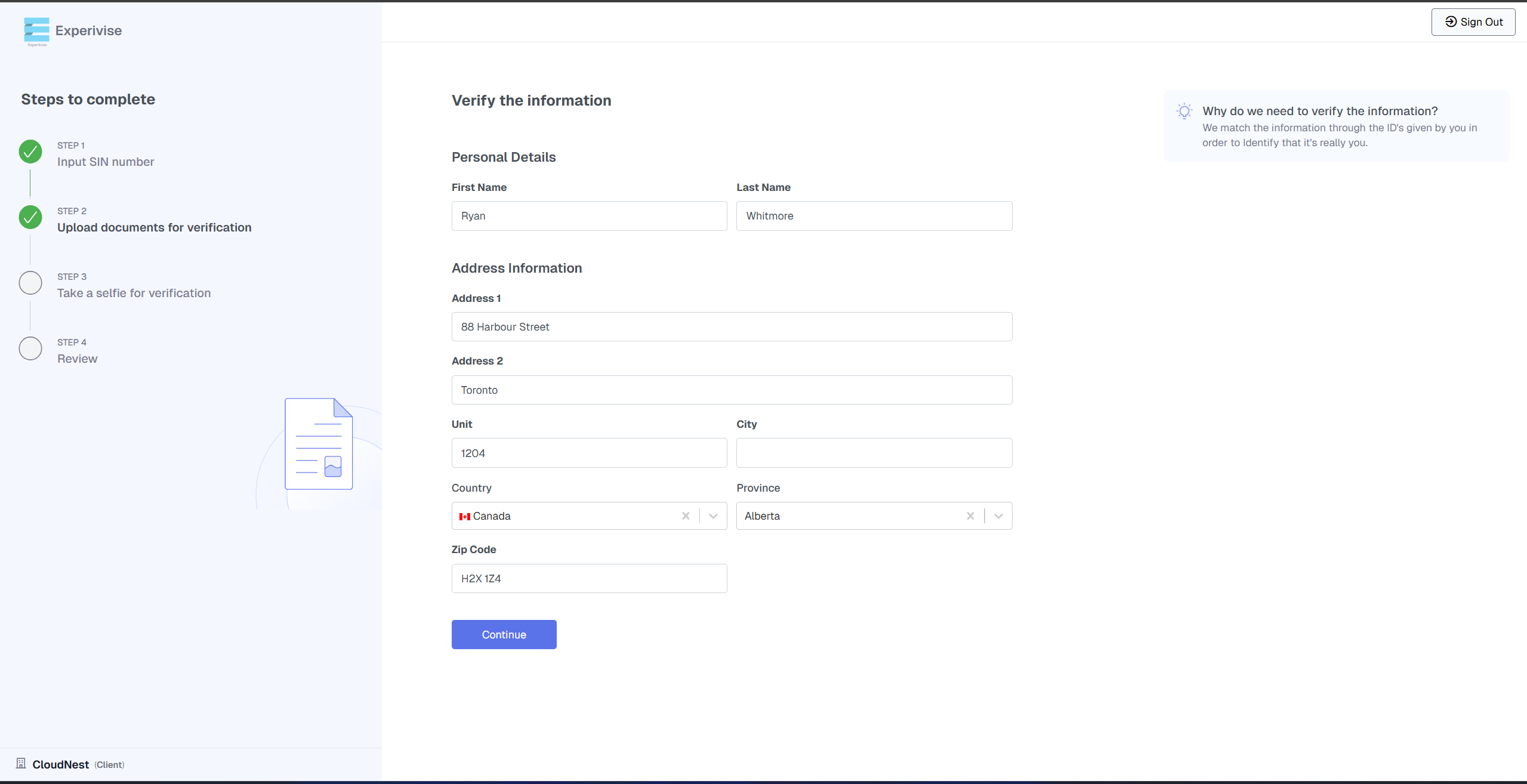Expand the Province dropdown arrow
1527x784 pixels.
998,516
